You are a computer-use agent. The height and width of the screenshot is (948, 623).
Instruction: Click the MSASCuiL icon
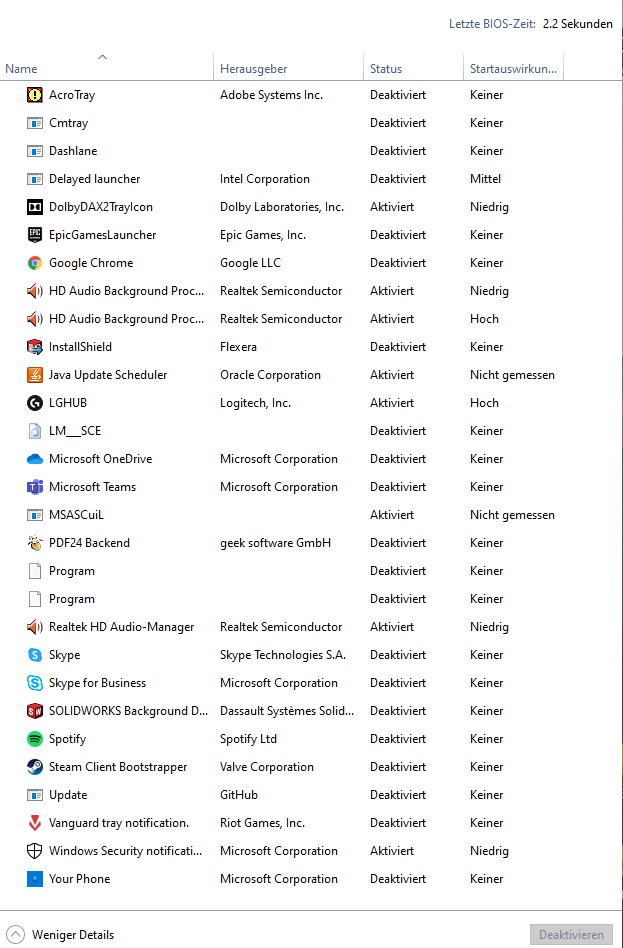tap(35, 515)
